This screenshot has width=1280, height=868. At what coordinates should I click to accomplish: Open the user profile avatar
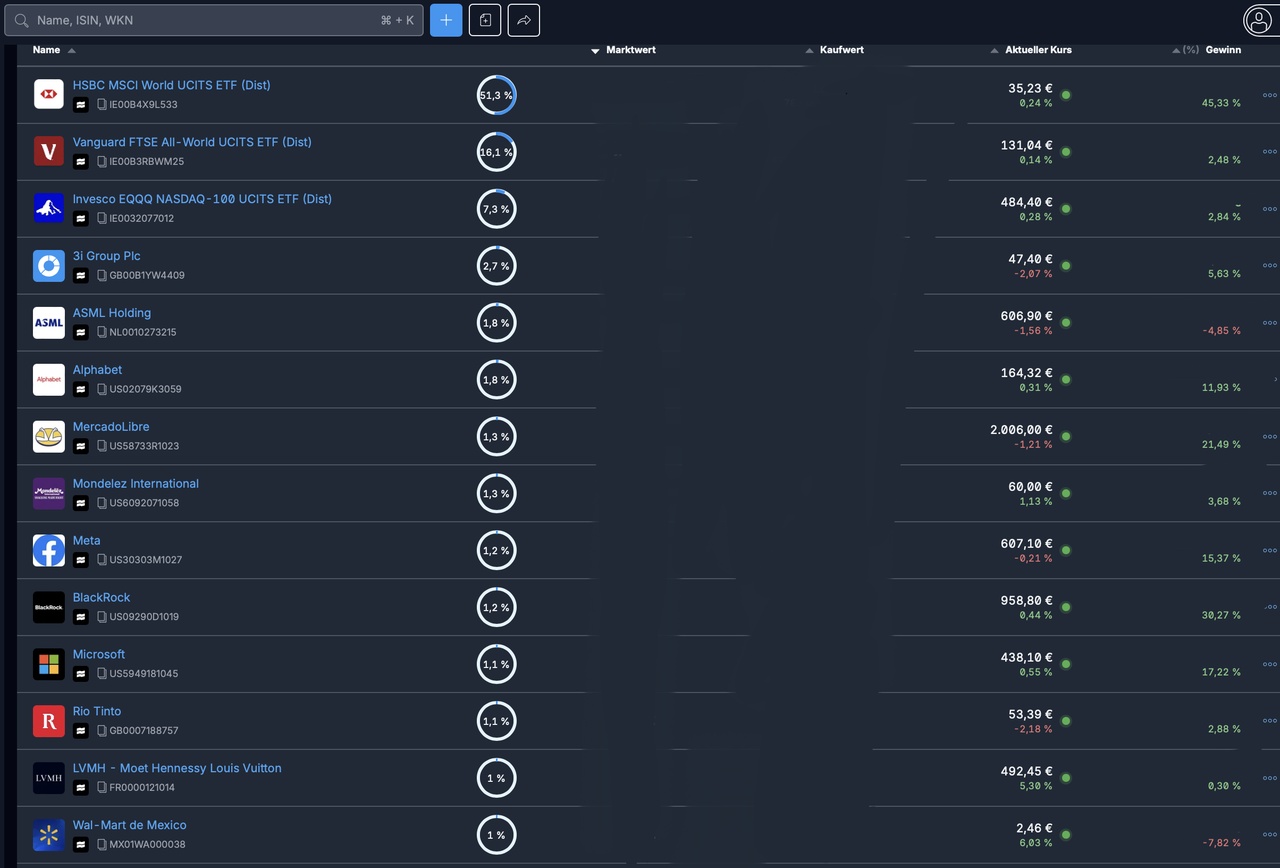1258,20
